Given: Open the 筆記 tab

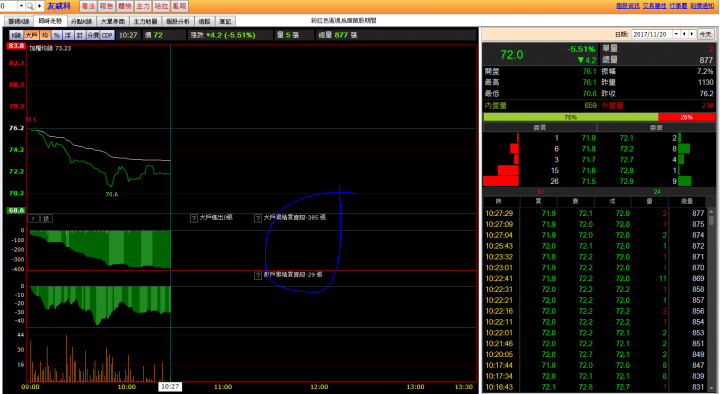Looking at the screenshot, I should tap(225, 21).
